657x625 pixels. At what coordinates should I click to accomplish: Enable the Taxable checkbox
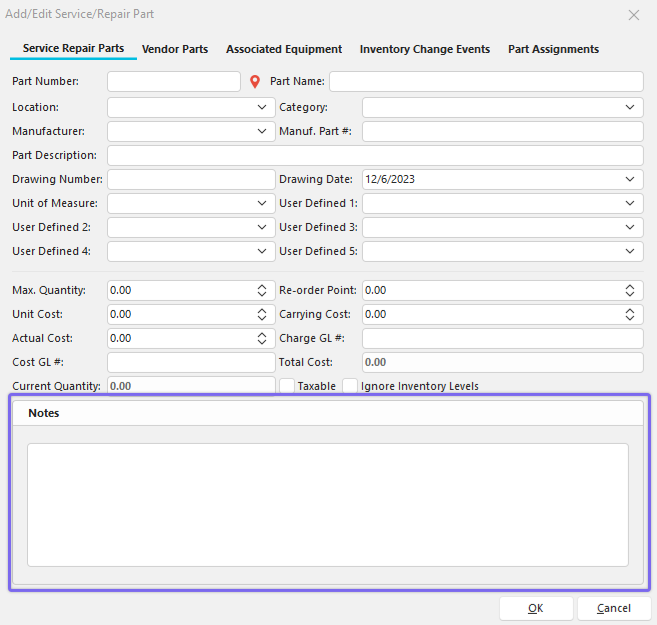coord(287,386)
